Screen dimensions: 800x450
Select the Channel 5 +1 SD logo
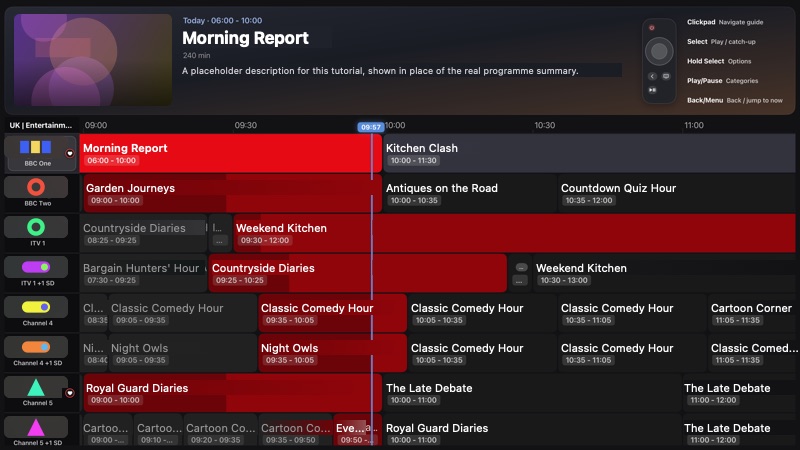pos(36,428)
